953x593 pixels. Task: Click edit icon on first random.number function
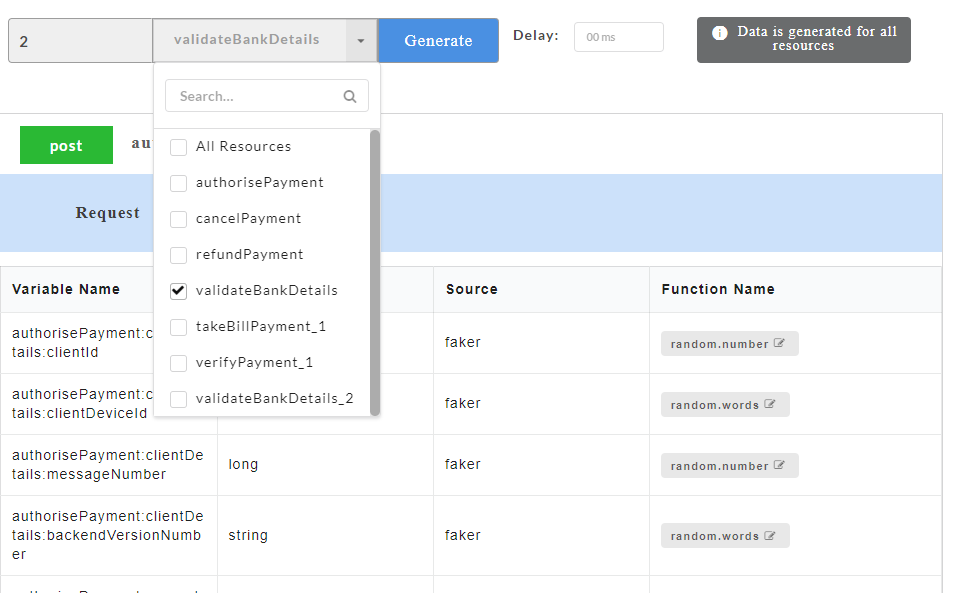point(779,344)
